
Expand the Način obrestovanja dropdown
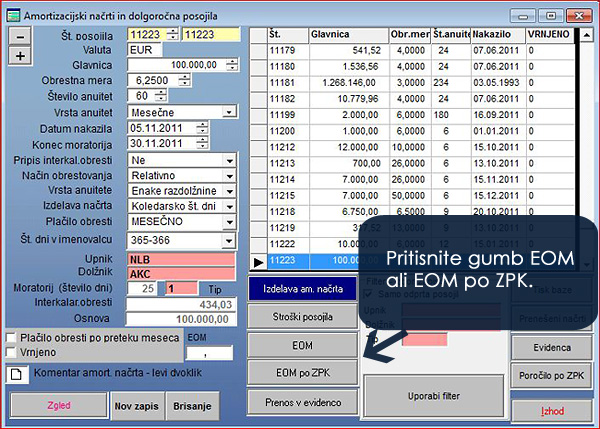[x=230, y=175]
